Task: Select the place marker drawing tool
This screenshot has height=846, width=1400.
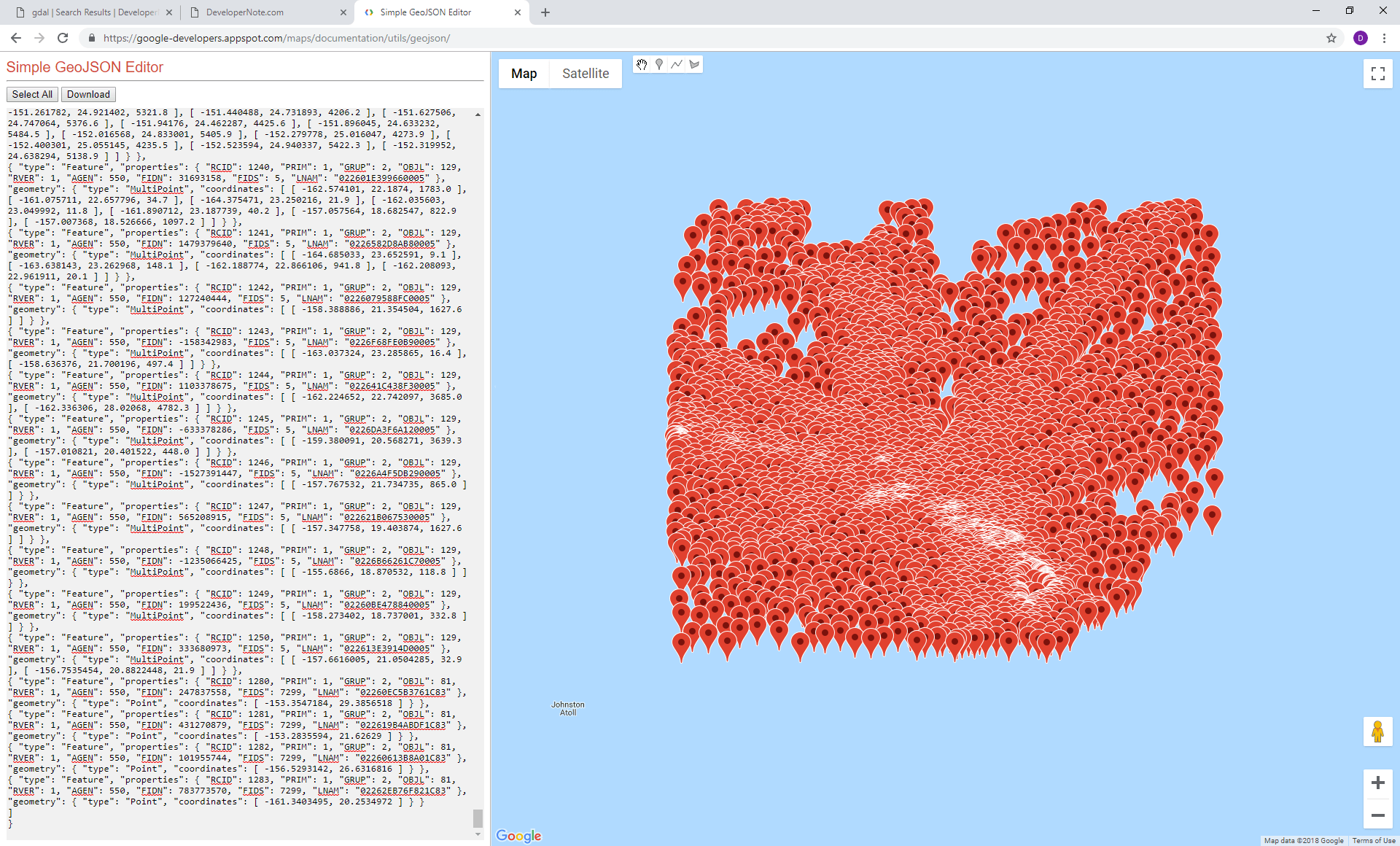Action: tap(659, 65)
